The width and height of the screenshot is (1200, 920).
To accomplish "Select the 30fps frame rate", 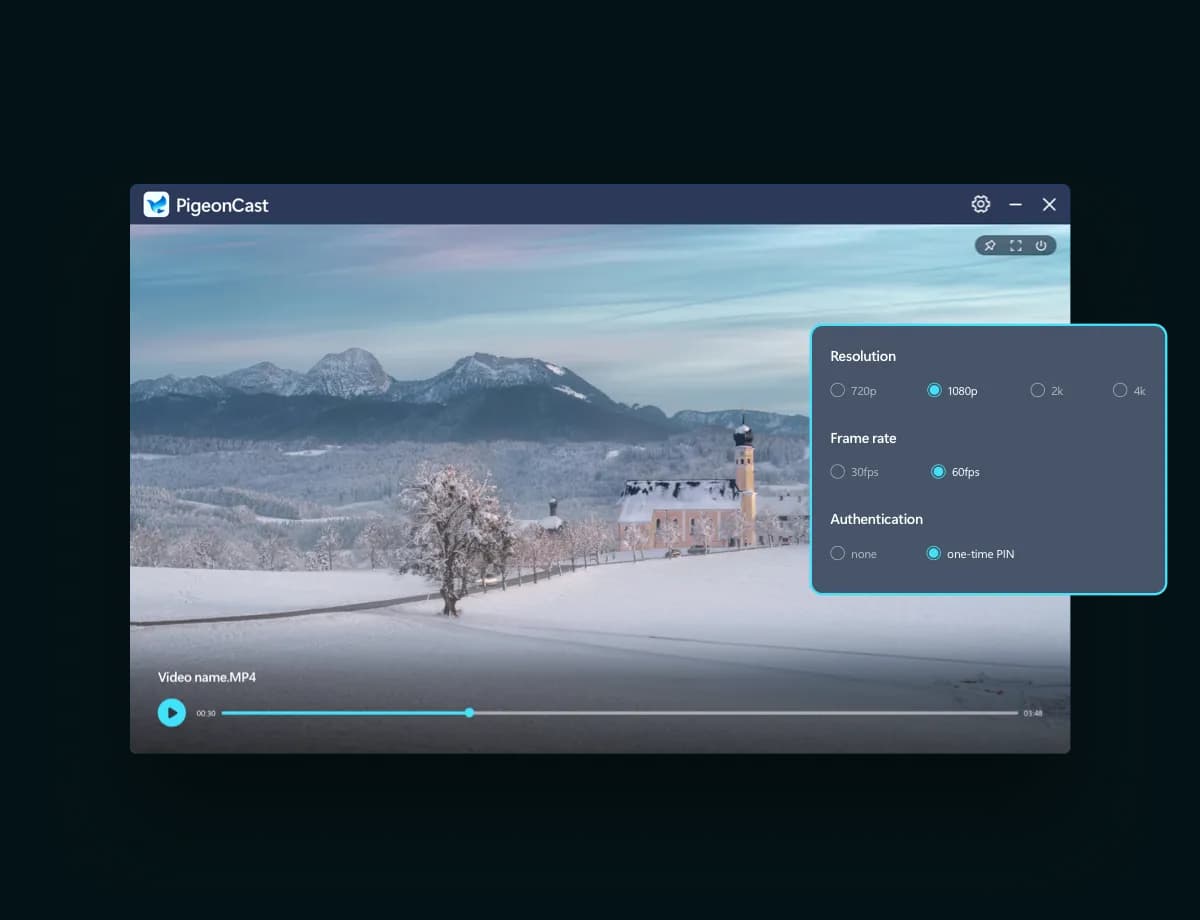I will 838,471.
